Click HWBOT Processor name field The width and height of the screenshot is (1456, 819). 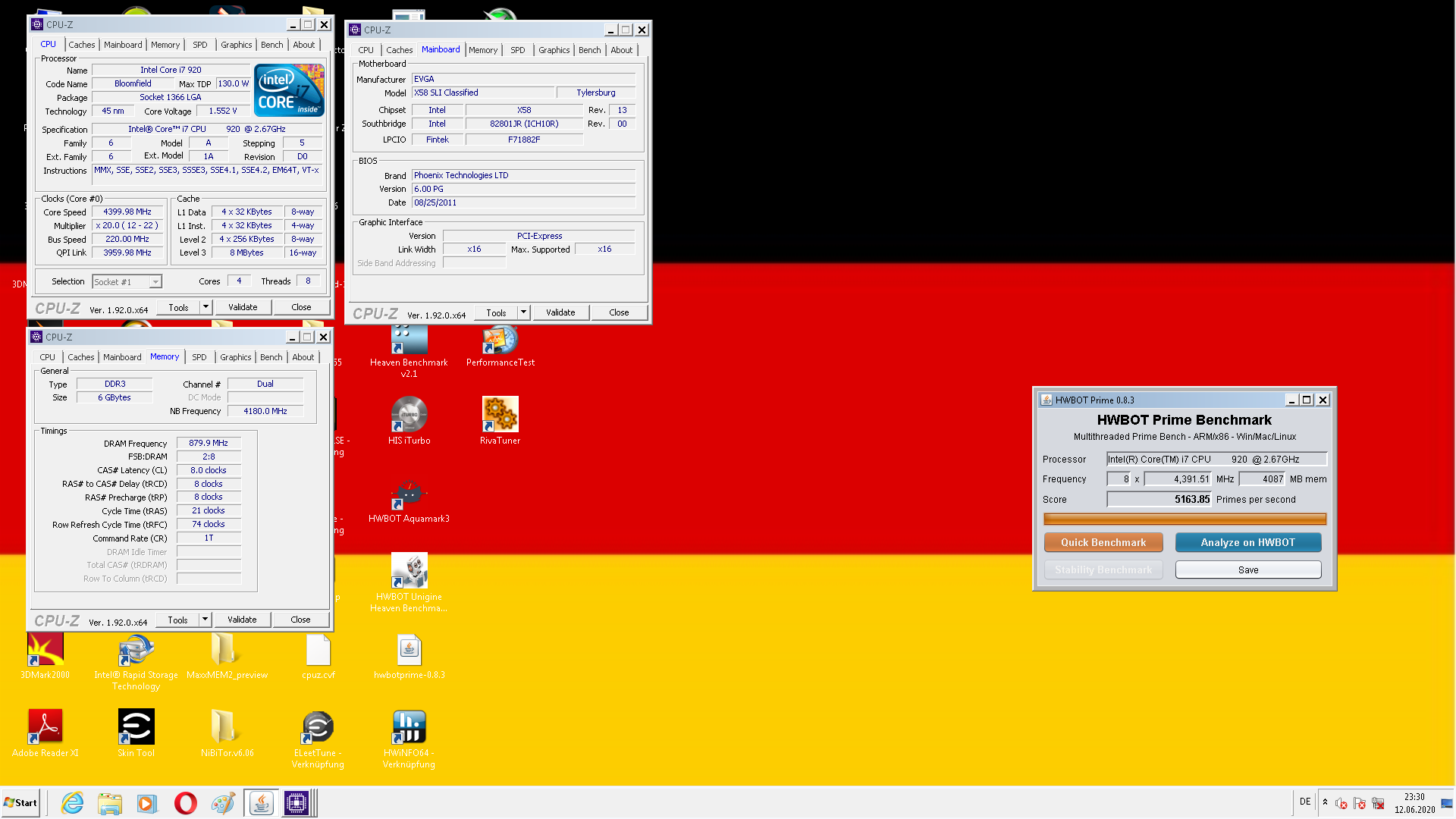click(x=1216, y=459)
